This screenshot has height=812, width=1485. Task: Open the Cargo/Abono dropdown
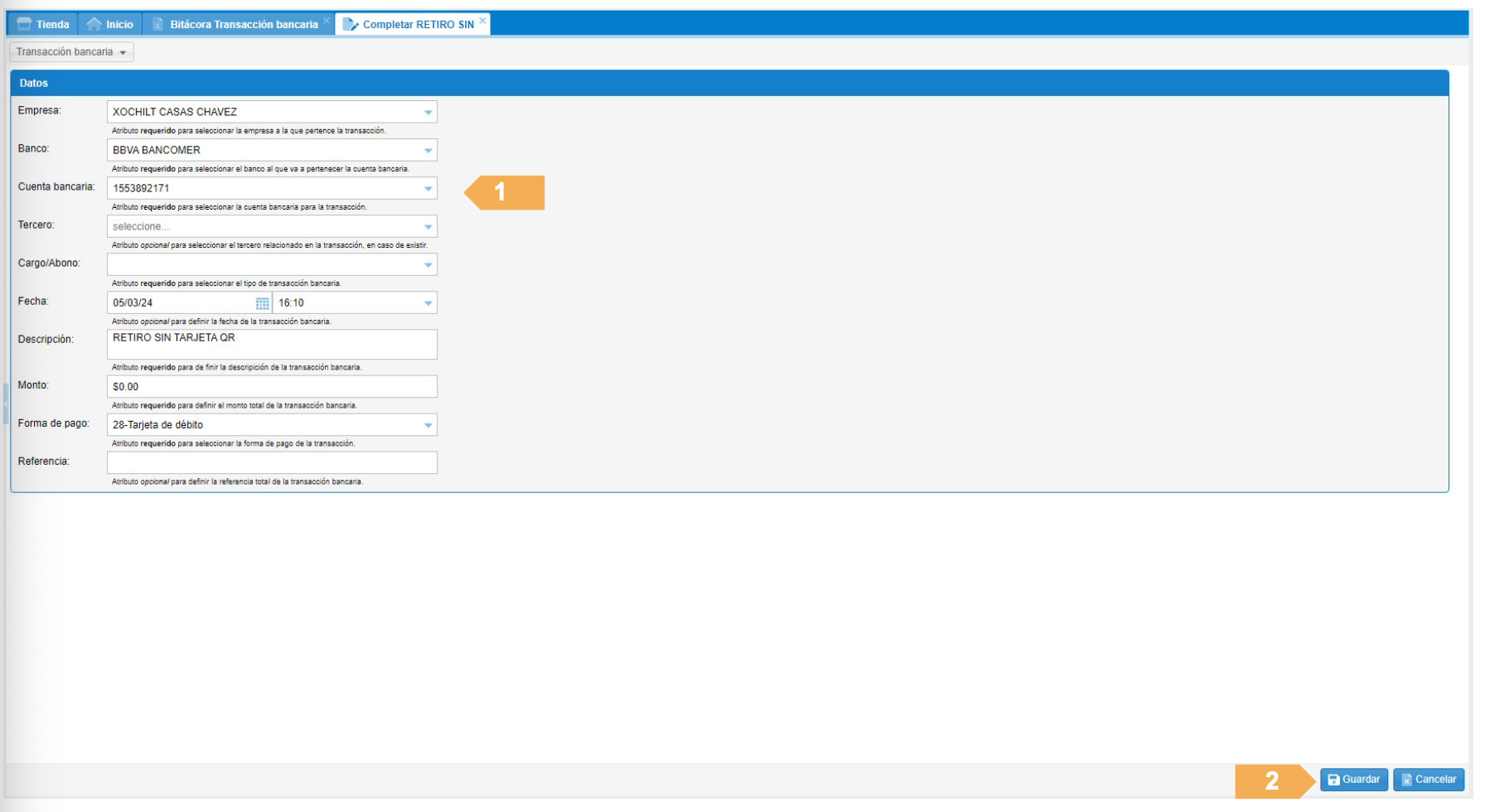(x=428, y=265)
